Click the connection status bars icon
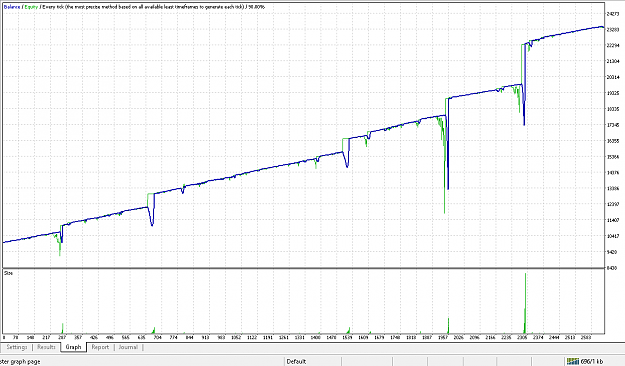Screen dimensions: 625x366 pyautogui.click(x=573, y=361)
